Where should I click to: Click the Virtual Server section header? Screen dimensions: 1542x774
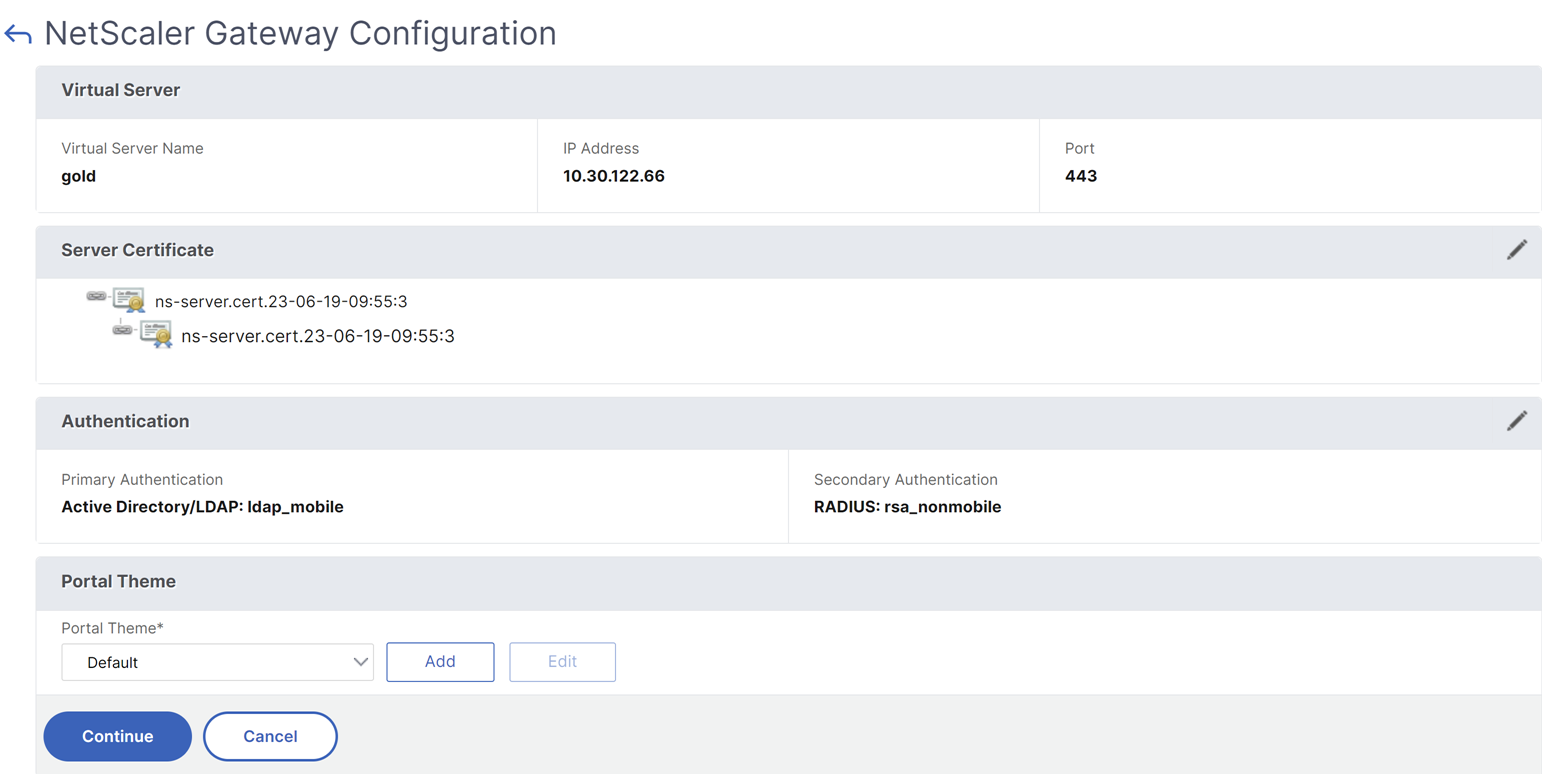788,92
